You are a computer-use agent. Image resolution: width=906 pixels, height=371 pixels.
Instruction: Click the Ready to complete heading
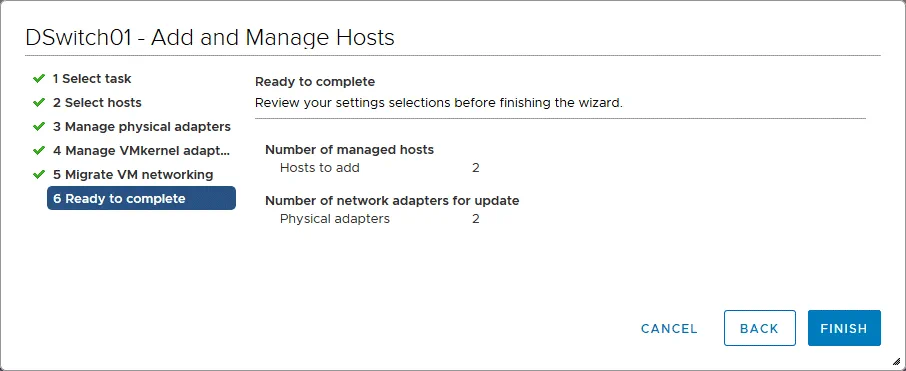point(315,82)
